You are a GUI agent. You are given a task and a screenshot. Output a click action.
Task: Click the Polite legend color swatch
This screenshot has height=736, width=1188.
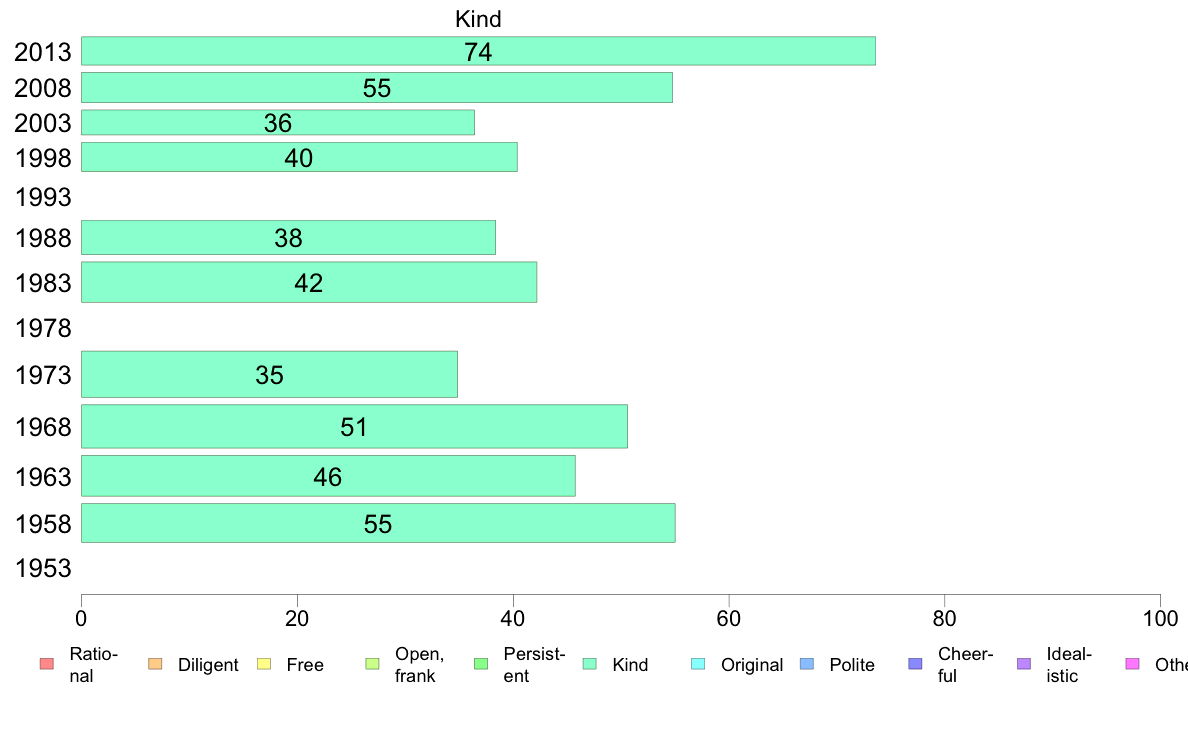tap(807, 664)
